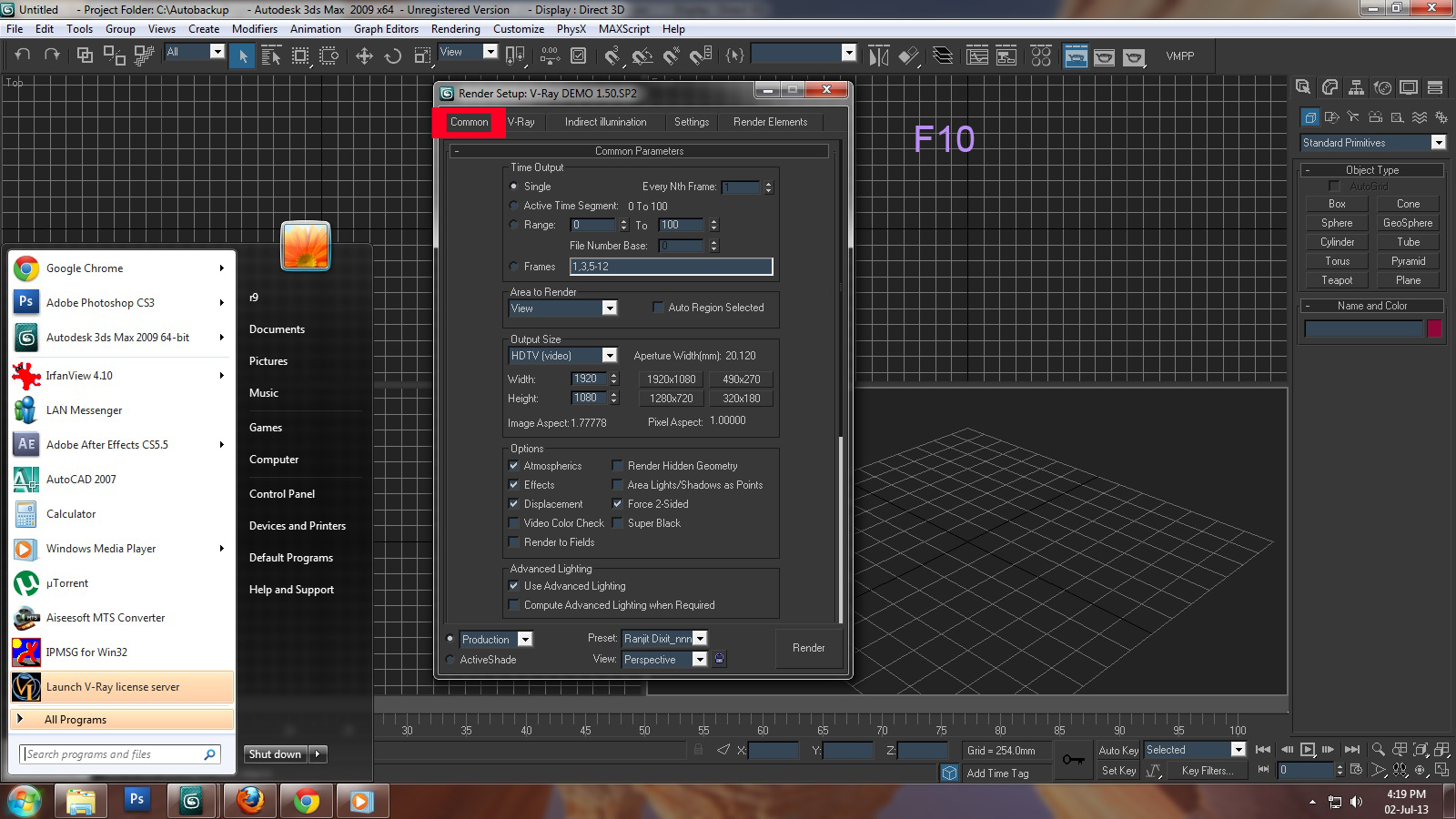Open the Indirect illumination tab
1456x819 pixels.
pyautogui.click(x=605, y=122)
